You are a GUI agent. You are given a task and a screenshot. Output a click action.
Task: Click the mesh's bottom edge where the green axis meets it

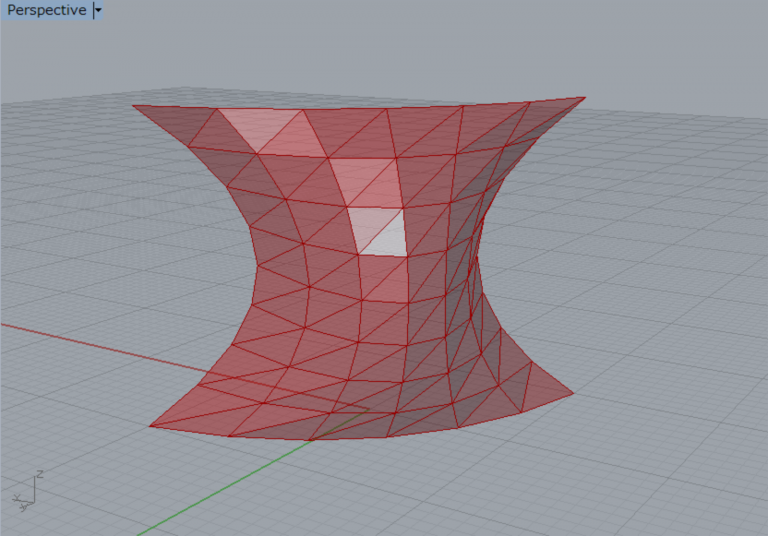coord(308,440)
